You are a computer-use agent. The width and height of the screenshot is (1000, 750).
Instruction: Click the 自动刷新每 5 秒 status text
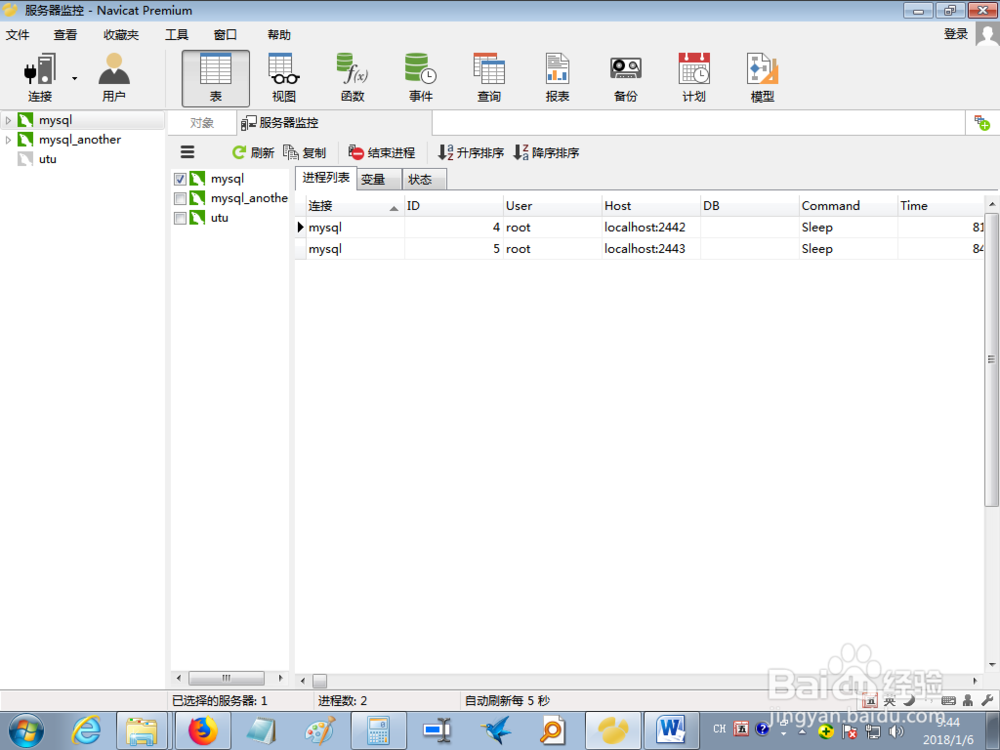(507, 701)
